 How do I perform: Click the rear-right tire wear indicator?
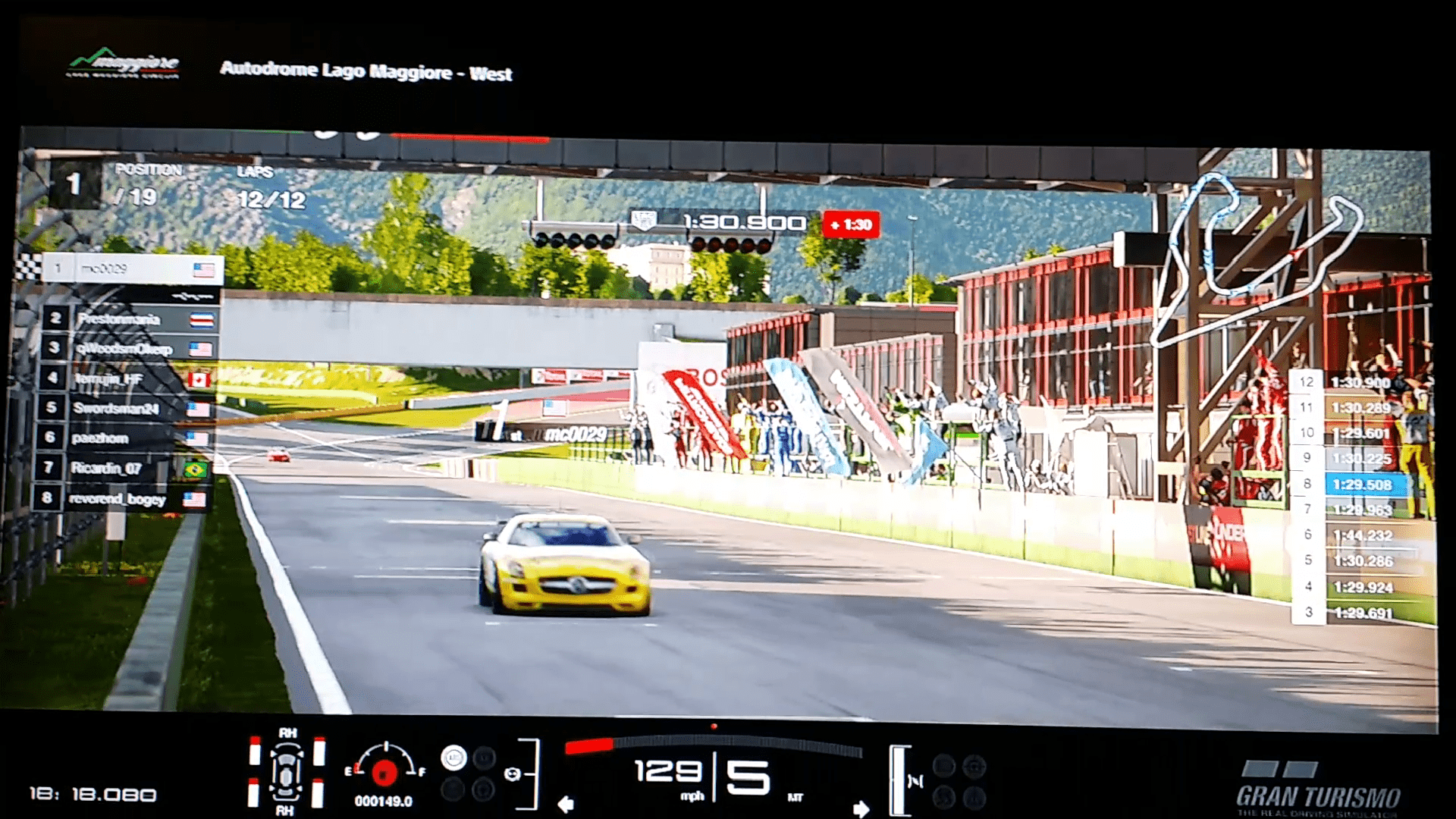coord(318,793)
